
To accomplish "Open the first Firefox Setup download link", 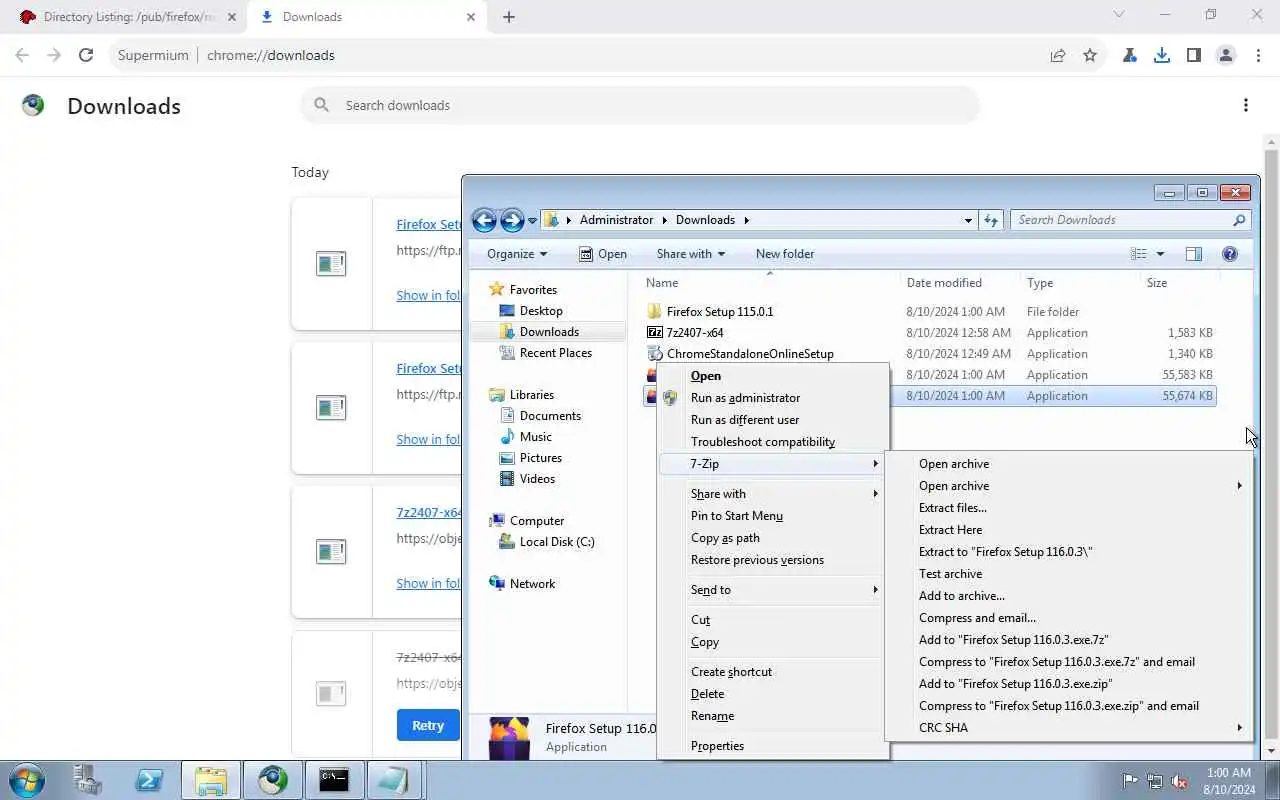I will (x=429, y=224).
